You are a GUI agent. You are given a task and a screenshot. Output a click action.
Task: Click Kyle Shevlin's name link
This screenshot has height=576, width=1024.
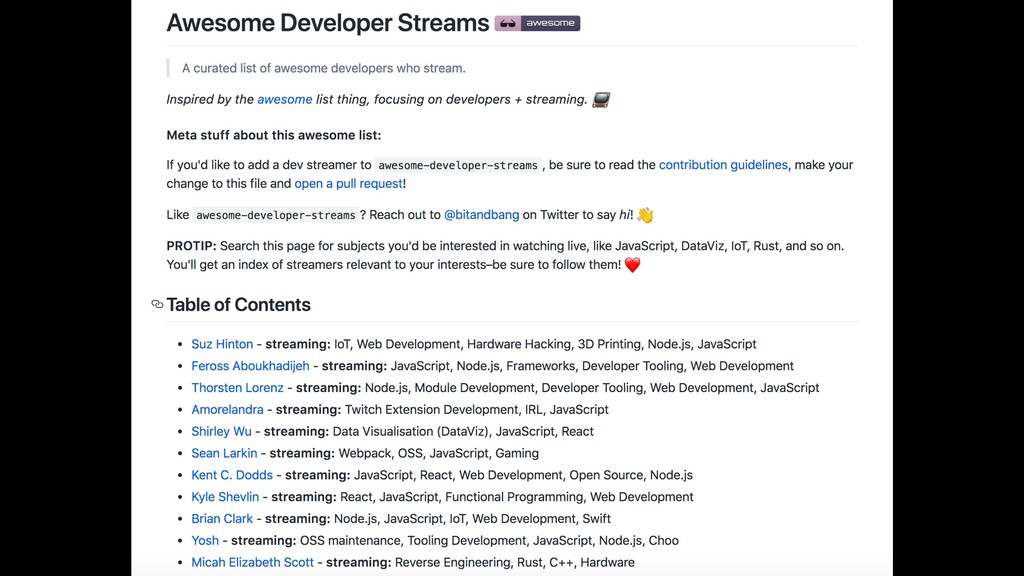click(x=225, y=497)
